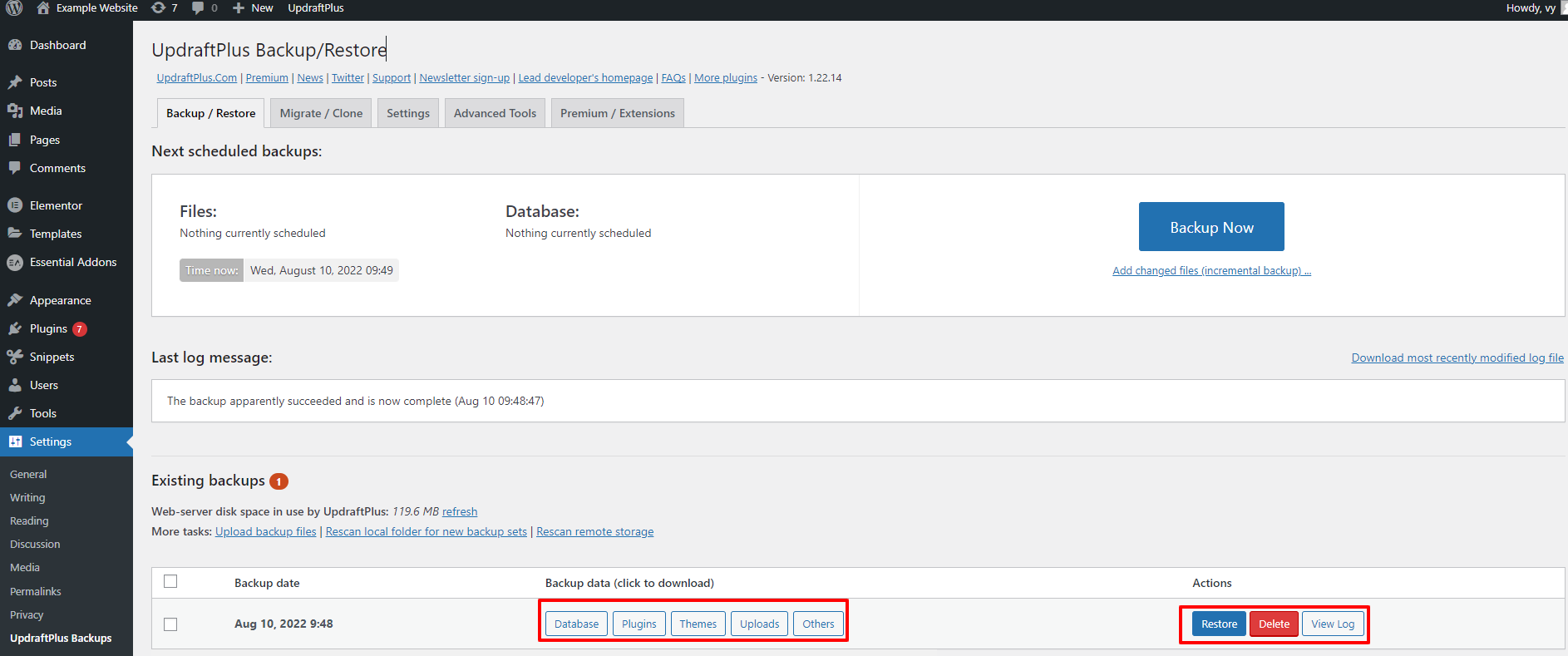Download the Plugins backup data
Screen dimensions: 1568x656
click(639, 624)
